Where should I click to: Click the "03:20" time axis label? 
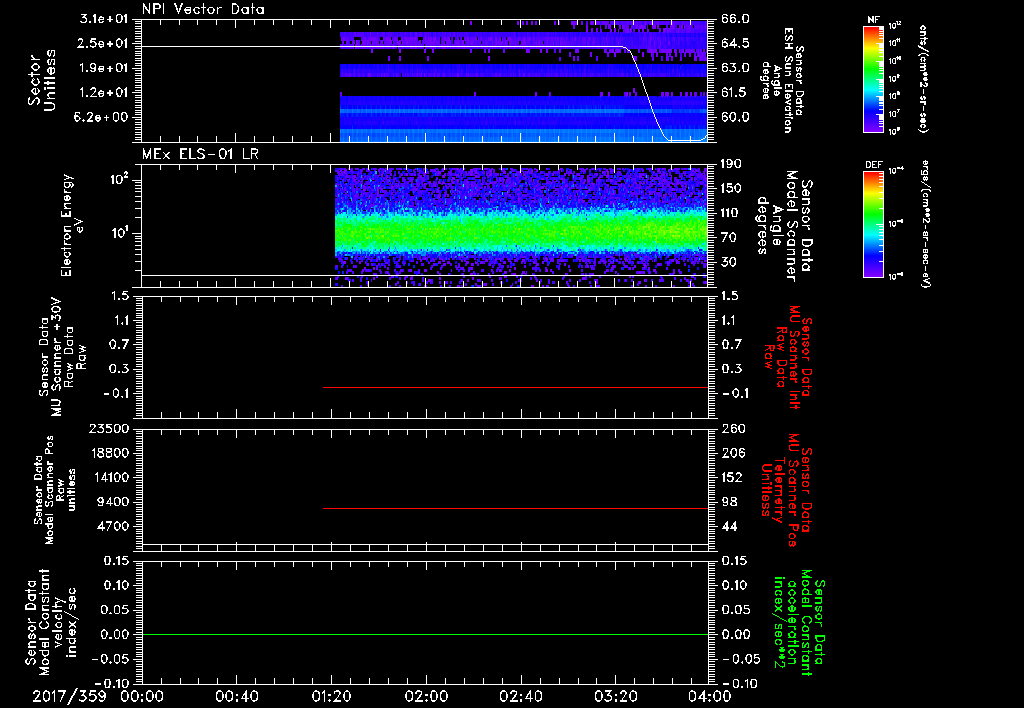615,696
